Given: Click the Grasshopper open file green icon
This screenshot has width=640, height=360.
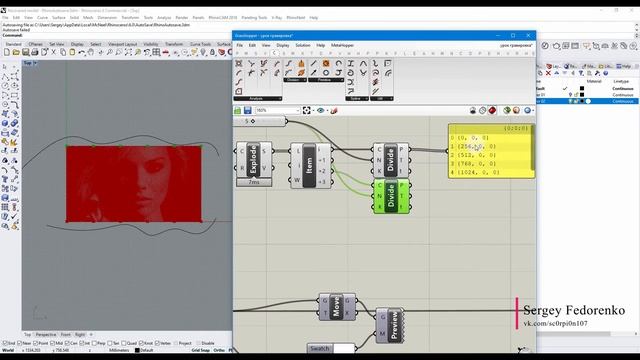Looking at the screenshot, I should pyautogui.click(x=238, y=111).
